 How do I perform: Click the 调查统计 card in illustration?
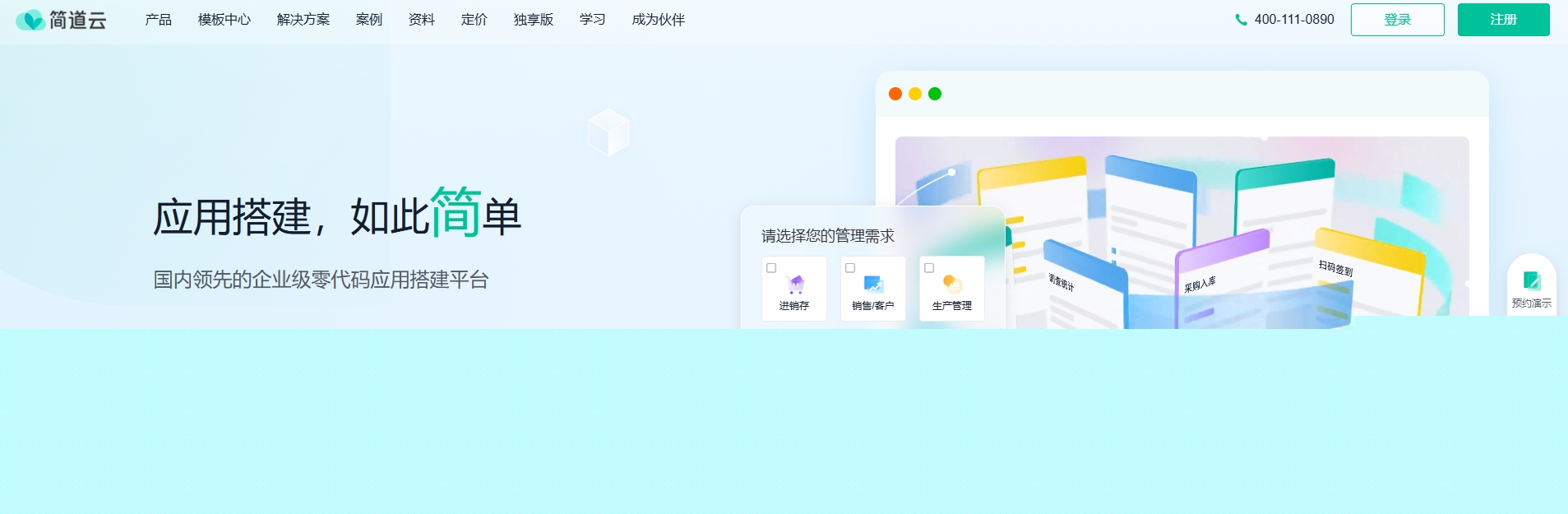coord(1084,284)
